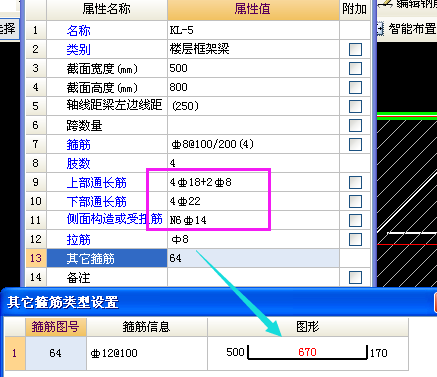Click the 图形 column header
The height and width of the screenshot is (377, 437).
point(308,327)
